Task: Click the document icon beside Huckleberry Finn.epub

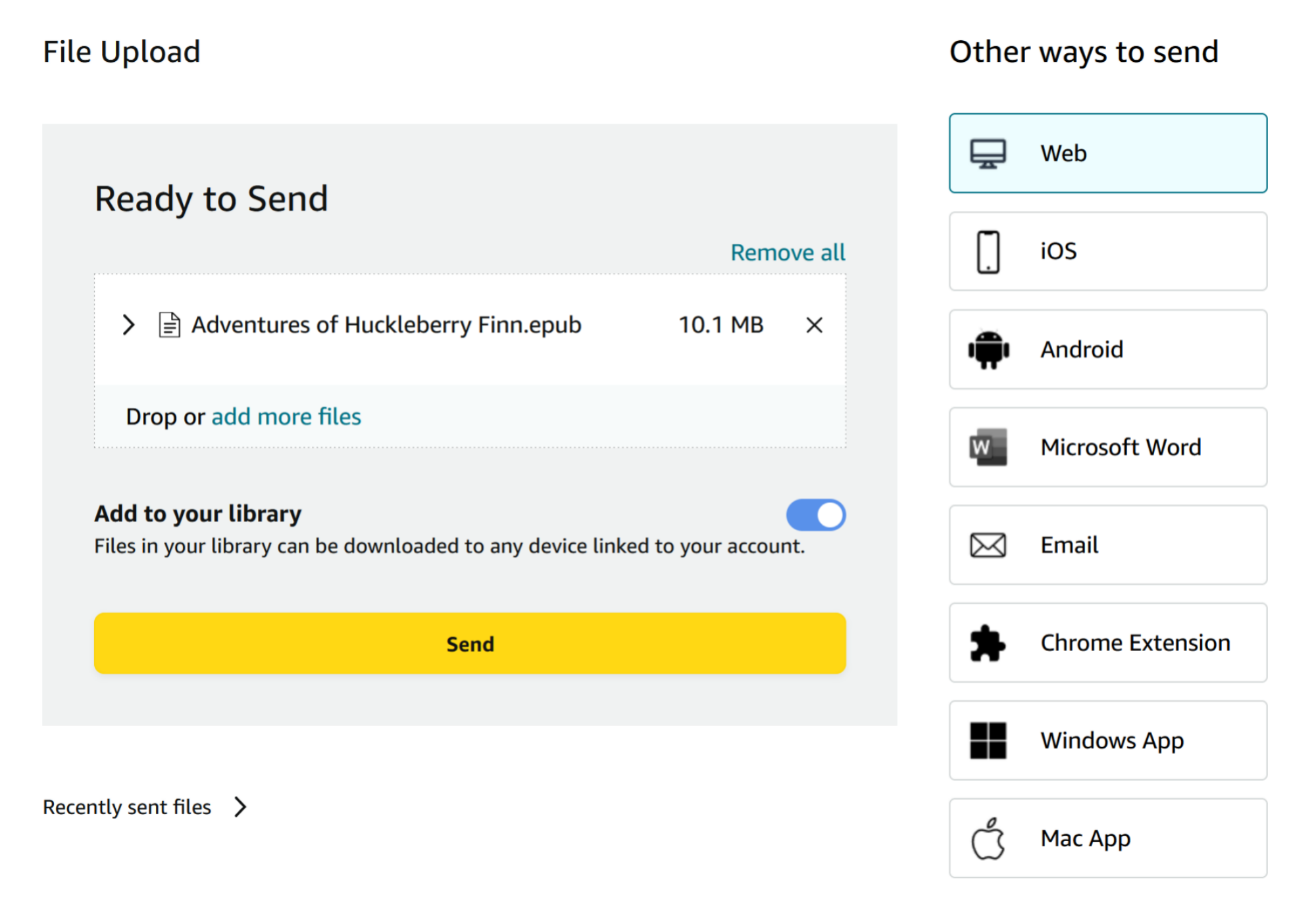Action: [168, 324]
